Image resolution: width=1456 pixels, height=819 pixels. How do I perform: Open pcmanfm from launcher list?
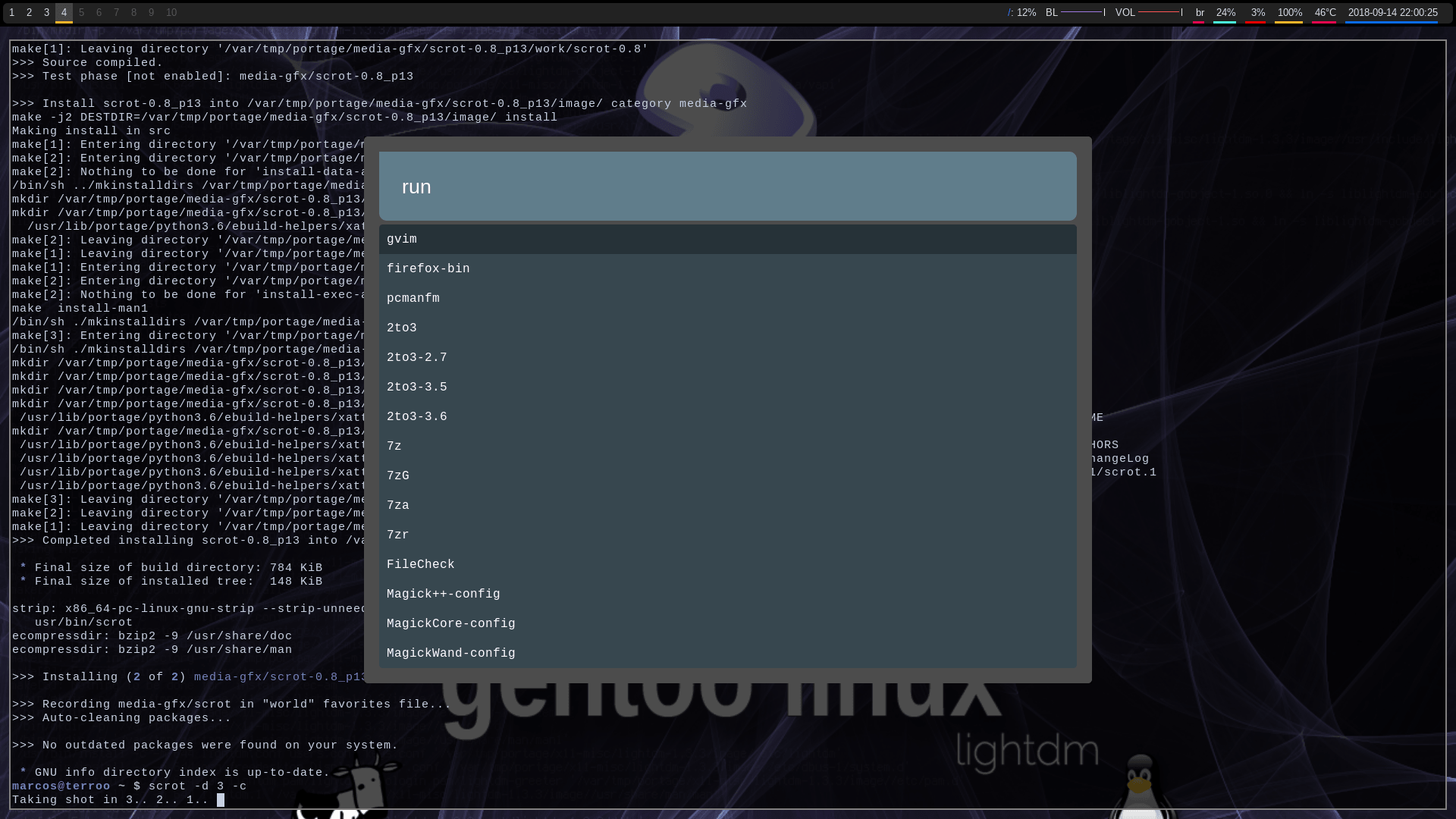(x=728, y=298)
